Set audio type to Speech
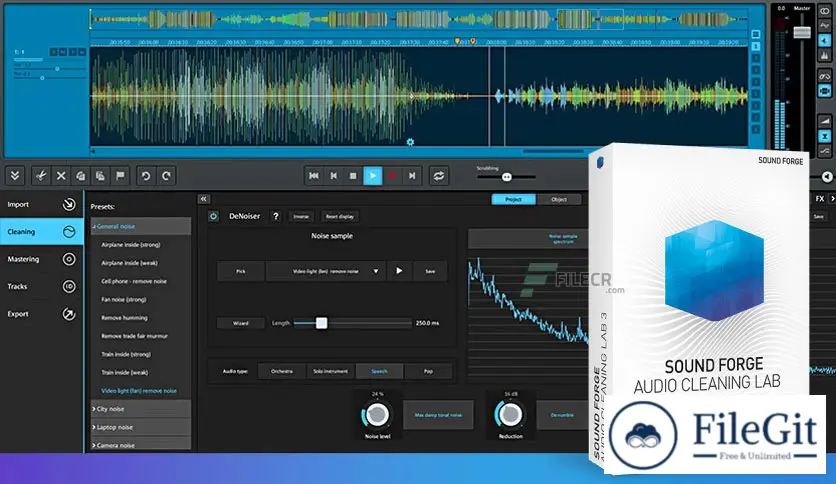The image size is (836, 484). 379,371
